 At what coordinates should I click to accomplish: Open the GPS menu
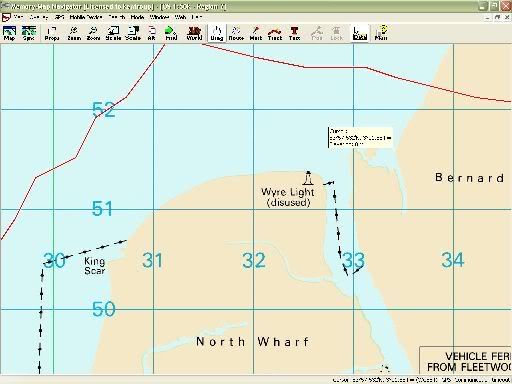[59, 17]
